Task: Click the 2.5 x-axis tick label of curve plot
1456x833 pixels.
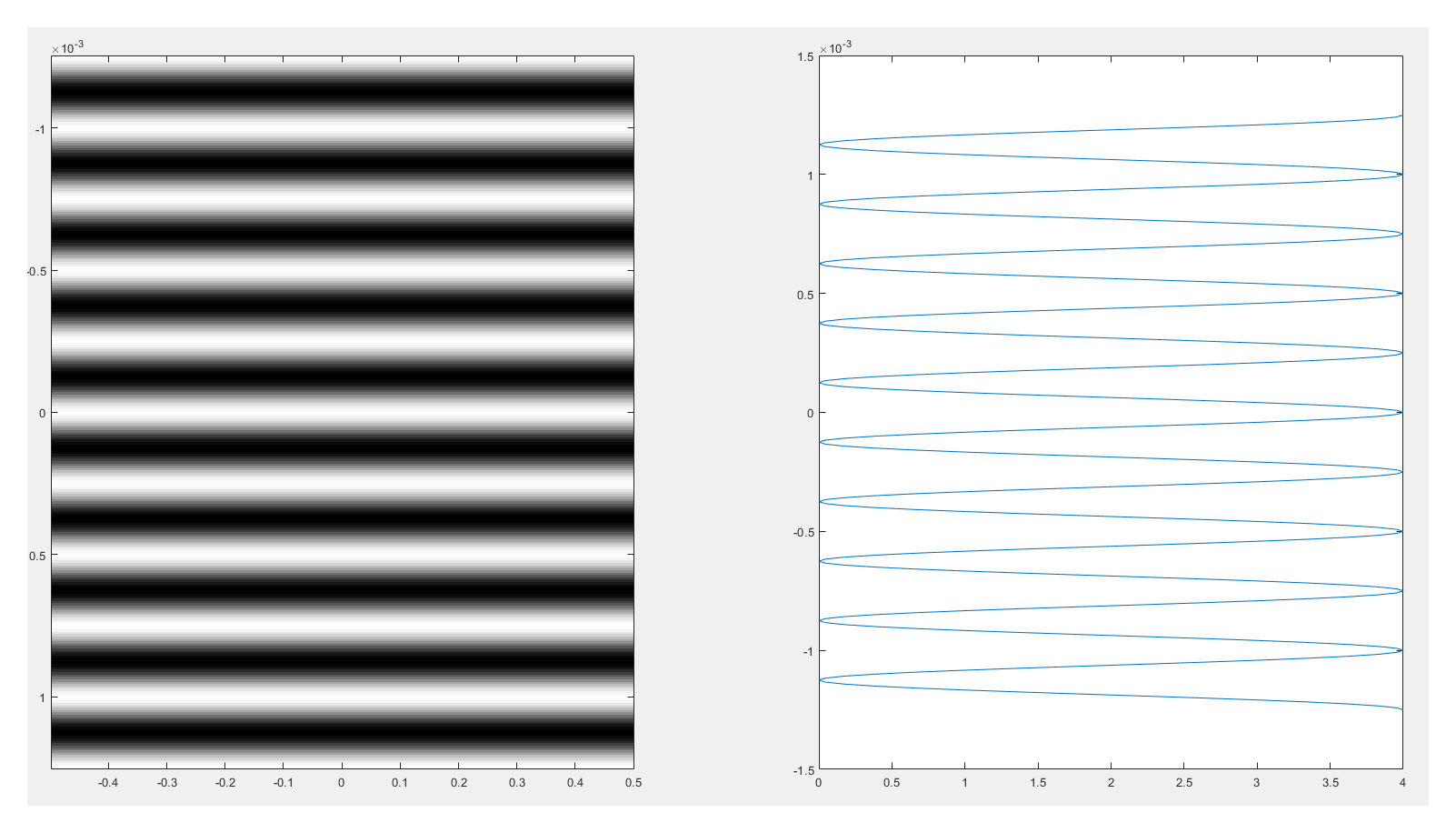Action: coord(1183,782)
